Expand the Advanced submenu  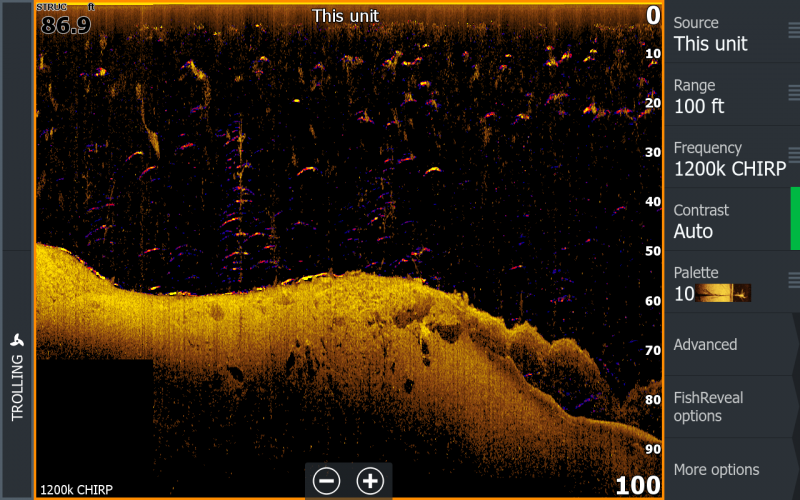point(732,345)
